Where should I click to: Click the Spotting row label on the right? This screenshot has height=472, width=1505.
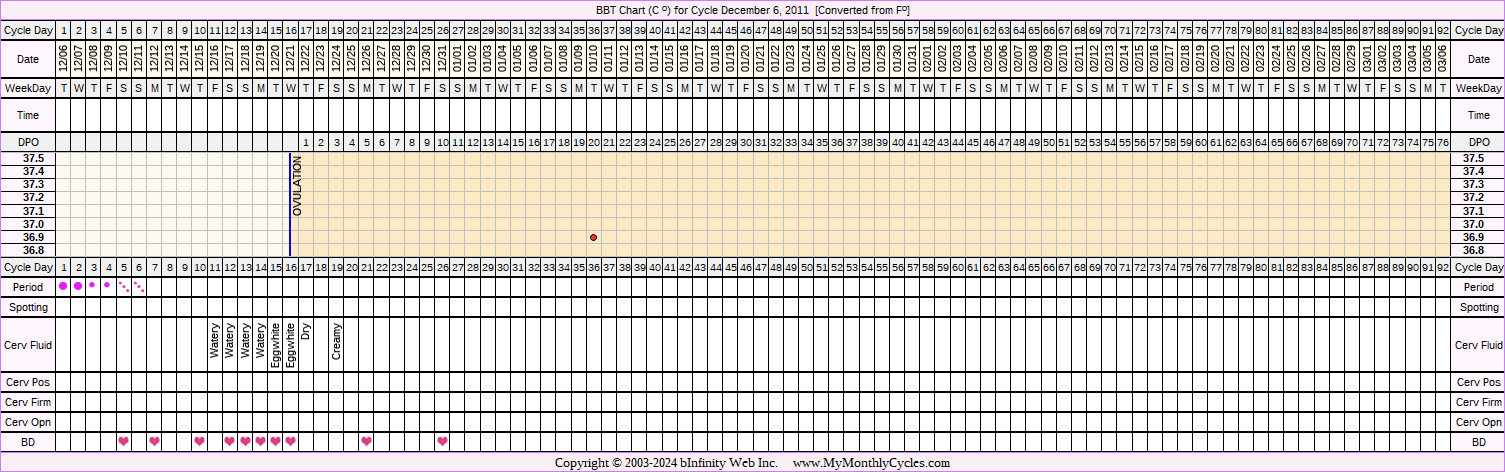click(x=1478, y=307)
